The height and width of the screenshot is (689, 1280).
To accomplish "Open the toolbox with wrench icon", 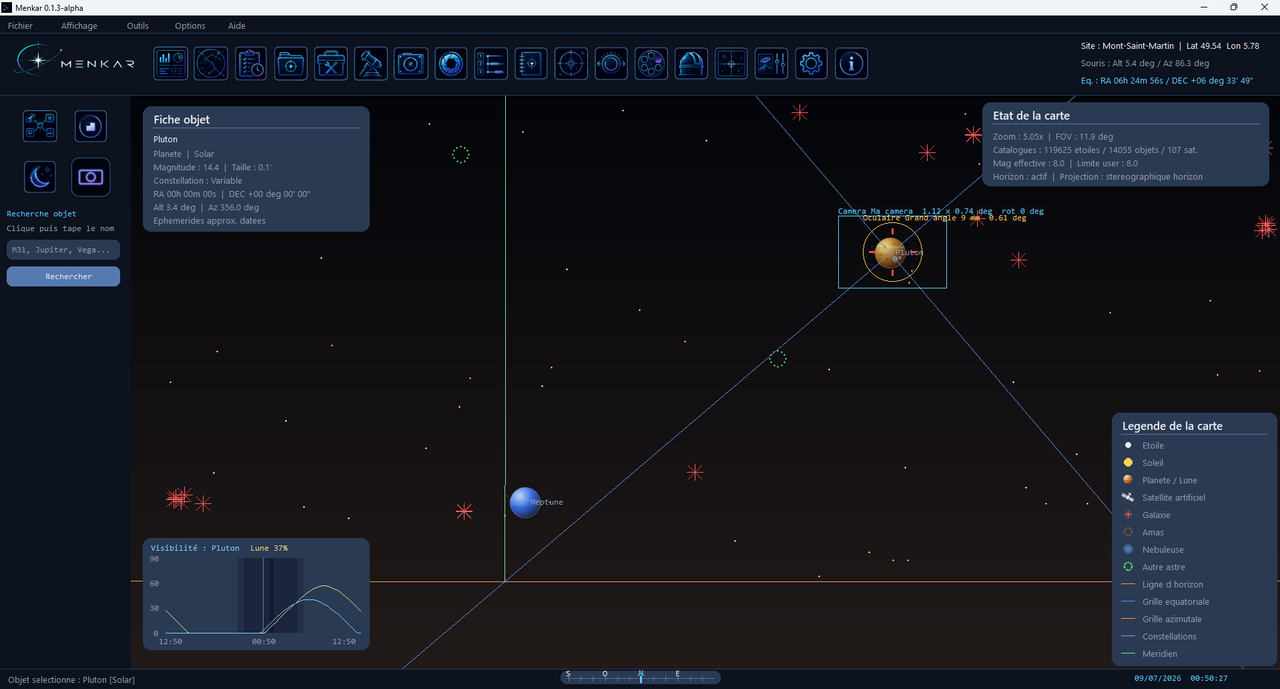I will (x=331, y=64).
